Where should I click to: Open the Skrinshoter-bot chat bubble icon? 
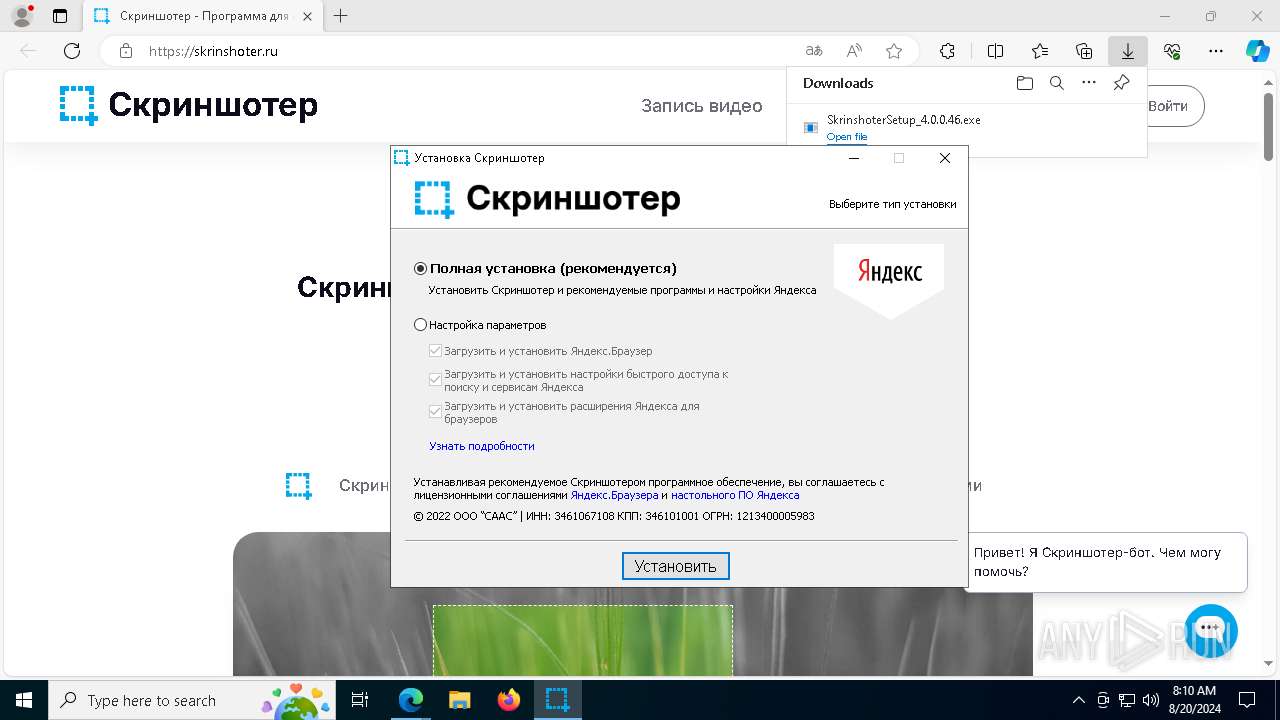(1210, 630)
